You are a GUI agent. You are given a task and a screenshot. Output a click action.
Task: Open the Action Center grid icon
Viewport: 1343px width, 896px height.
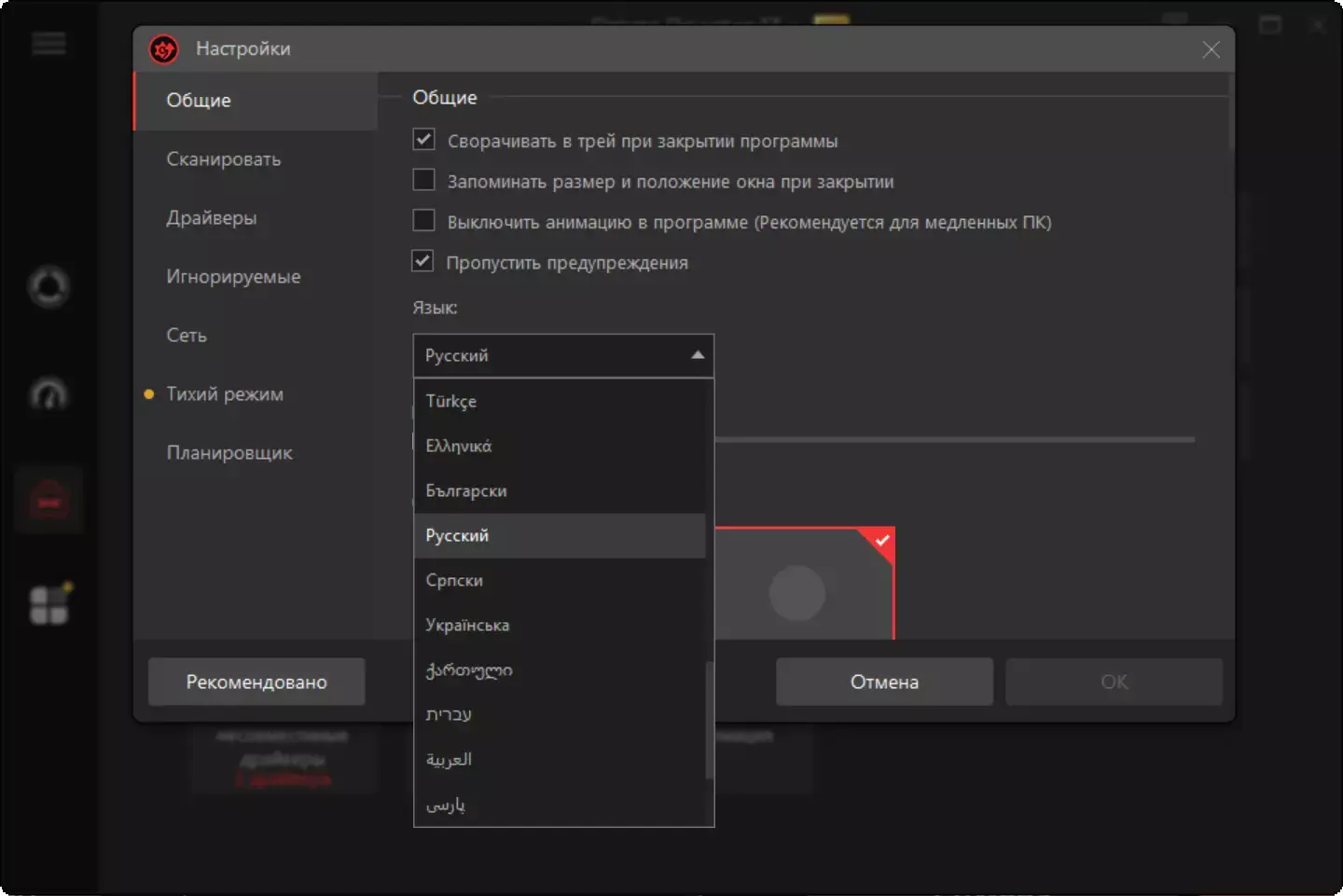[48, 605]
